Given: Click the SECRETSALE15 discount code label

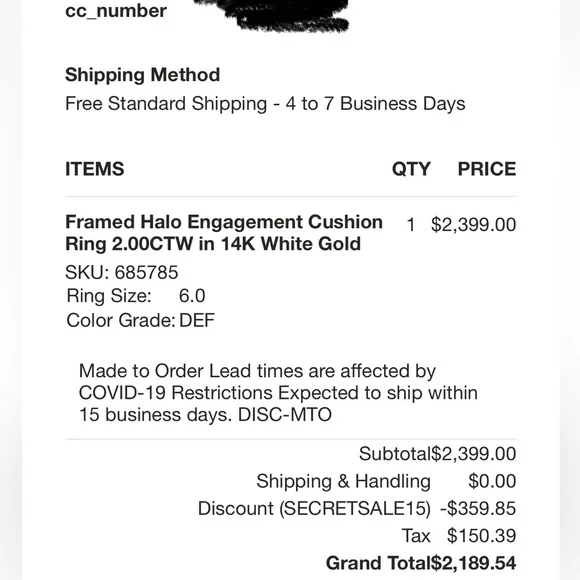Looking at the screenshot, I should [x=355, y=509].
